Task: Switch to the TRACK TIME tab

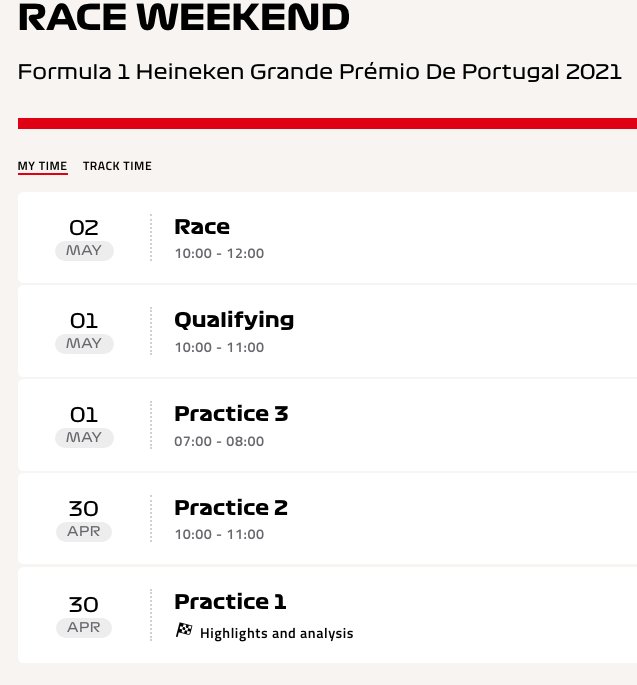Action: [117, 166]
